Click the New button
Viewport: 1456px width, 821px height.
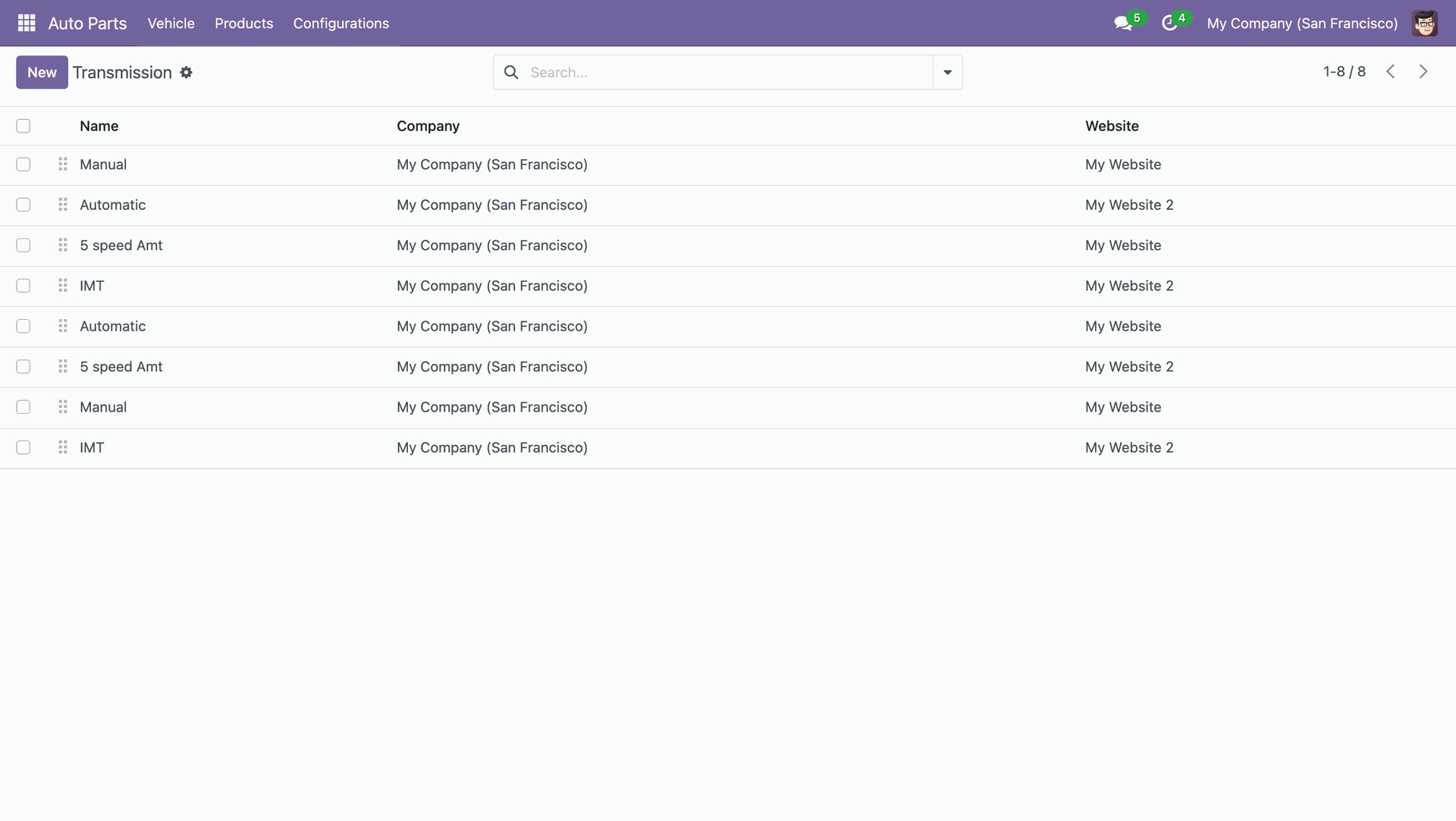(x=42, y=73)
